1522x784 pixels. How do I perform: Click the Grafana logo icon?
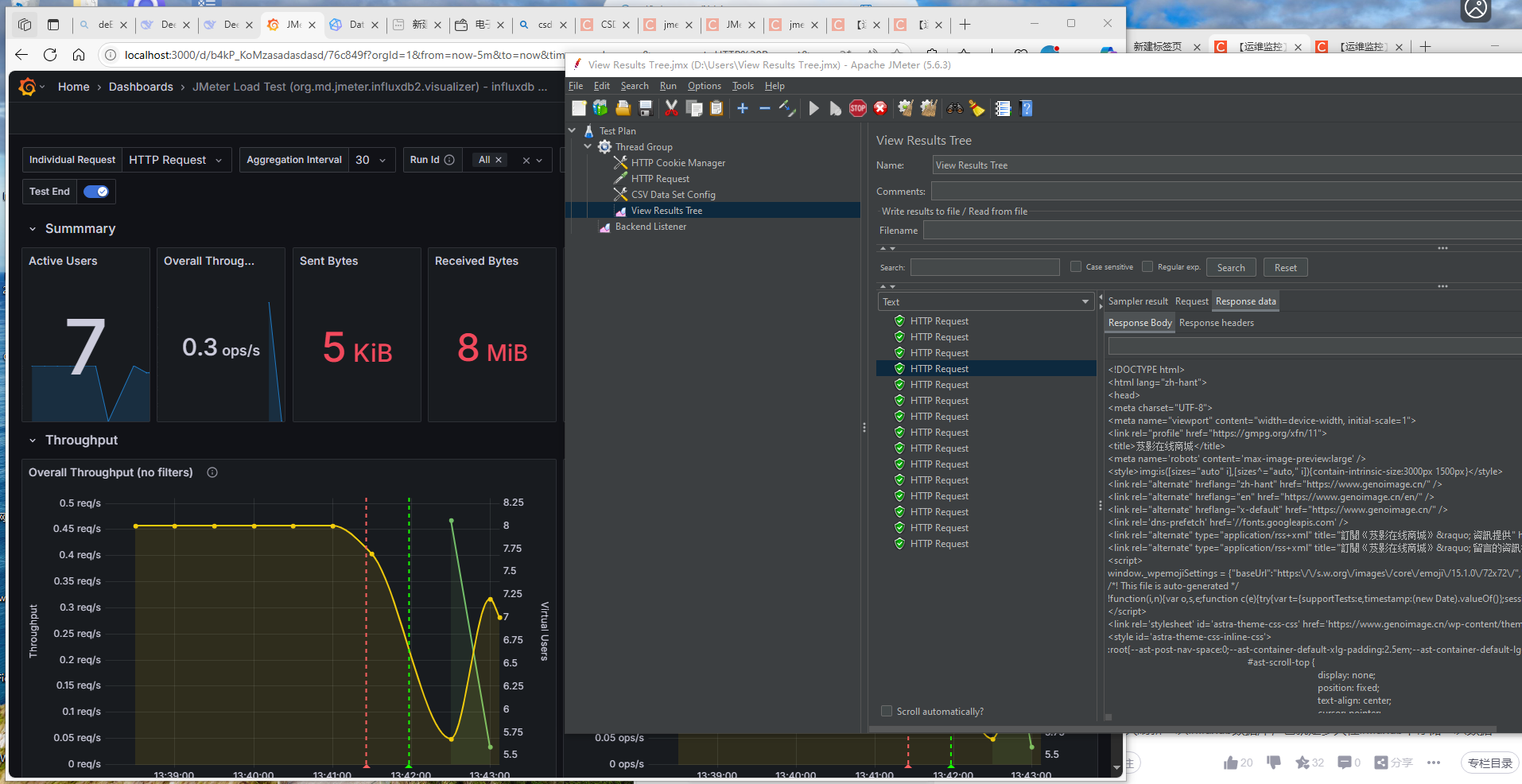(x=27, y=87)
